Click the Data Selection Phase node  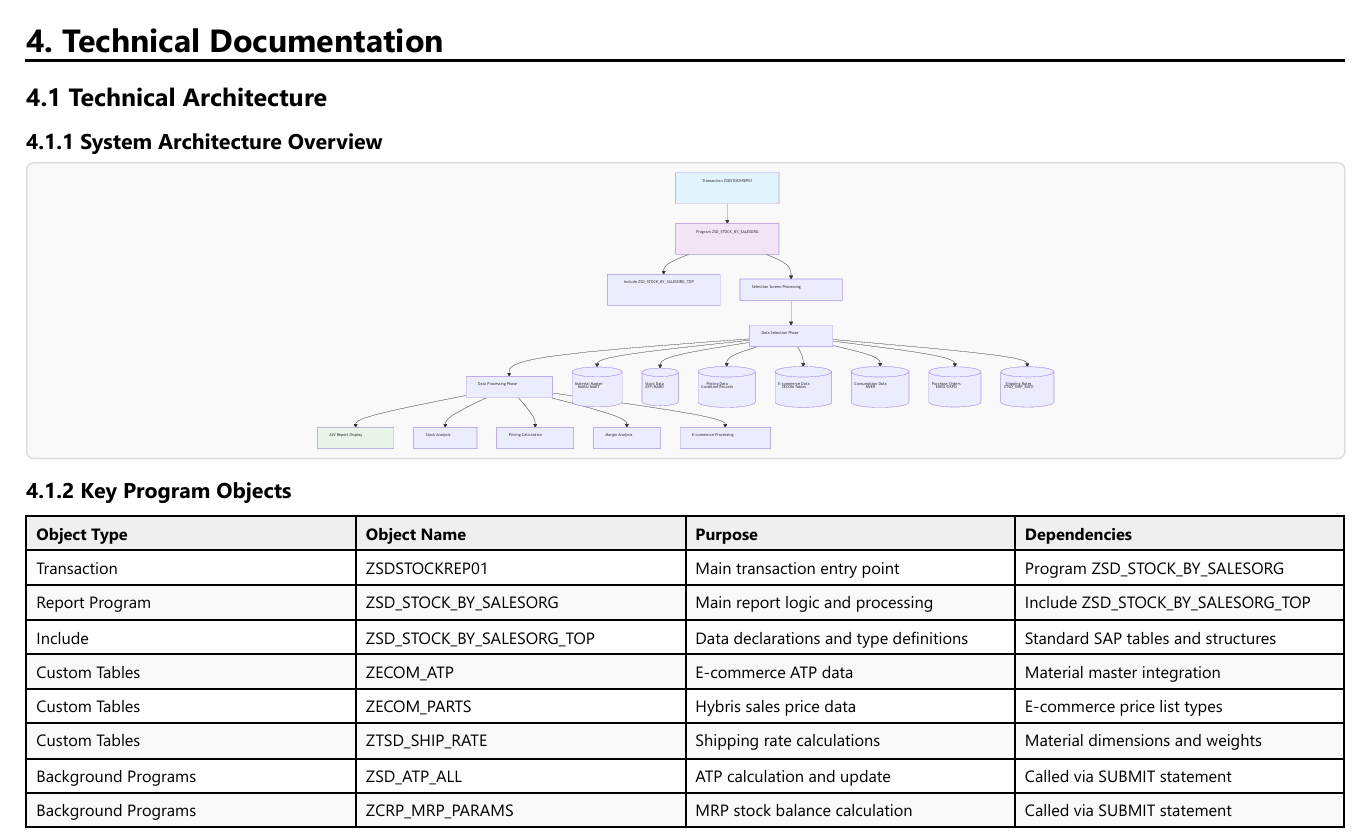click(x=790, y=335)
